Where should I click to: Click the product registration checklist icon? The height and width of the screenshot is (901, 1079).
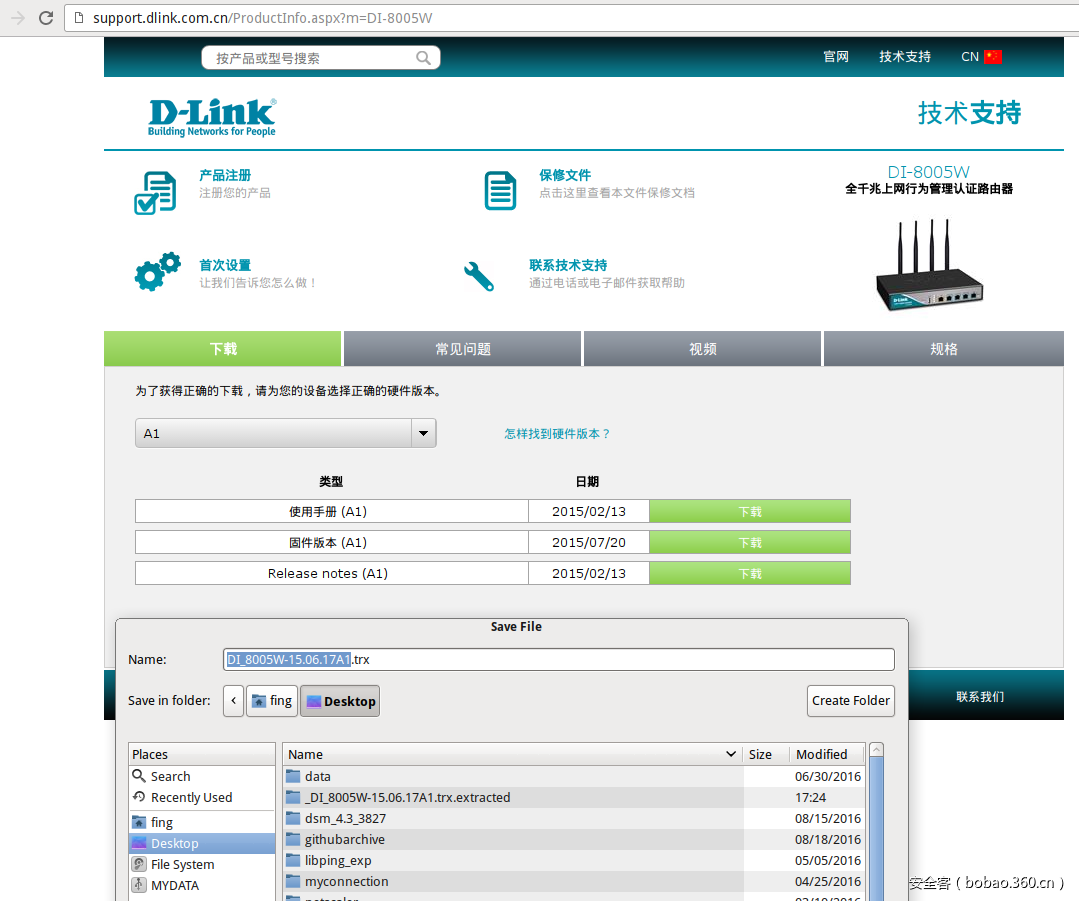coord(155,192)
